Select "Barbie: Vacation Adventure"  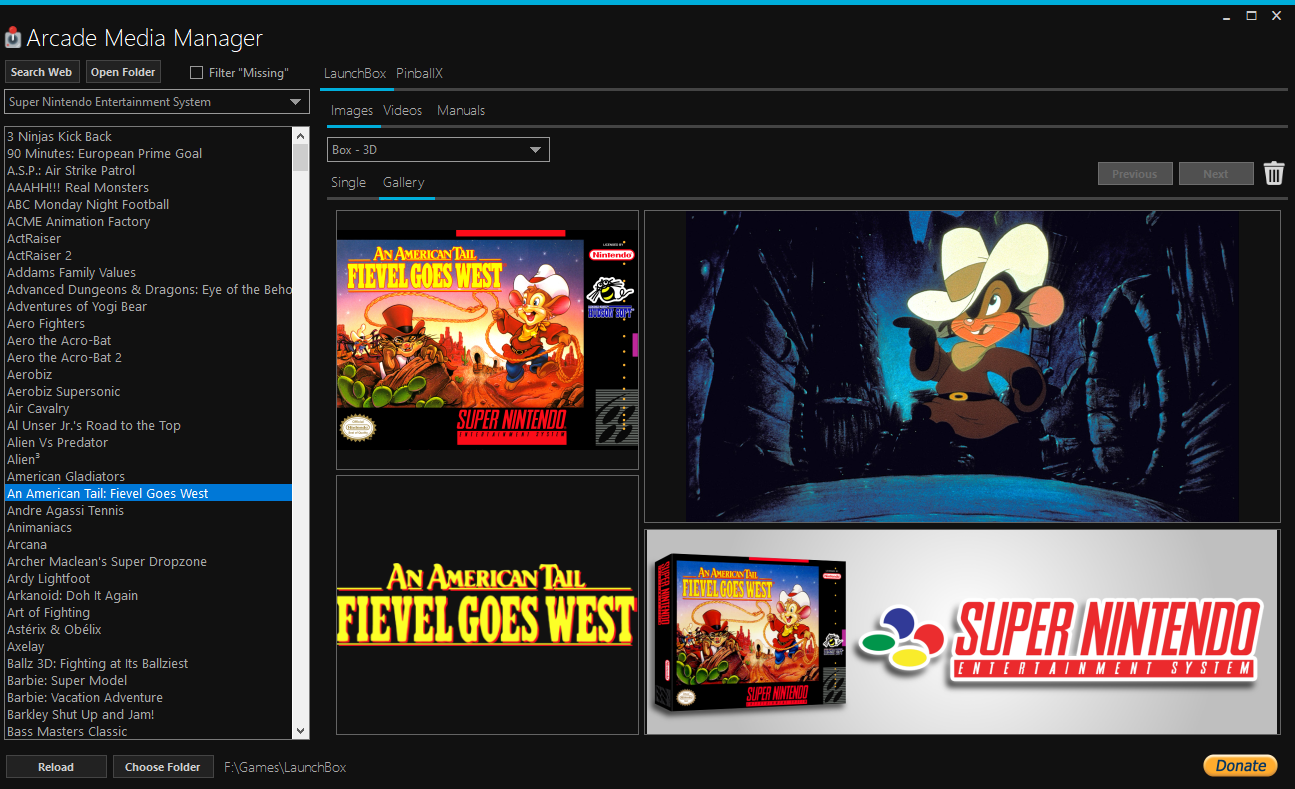149,697
